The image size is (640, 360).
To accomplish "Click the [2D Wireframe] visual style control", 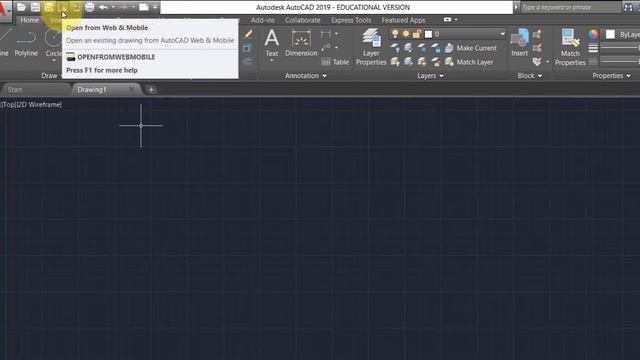I will (40, 104).
